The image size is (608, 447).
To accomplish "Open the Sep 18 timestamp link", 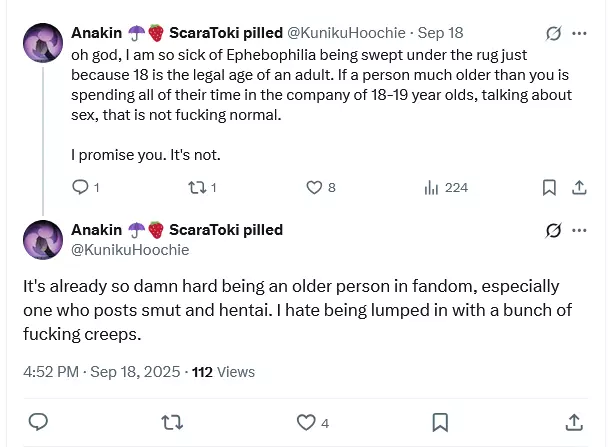I will click(x=443, y=33).
